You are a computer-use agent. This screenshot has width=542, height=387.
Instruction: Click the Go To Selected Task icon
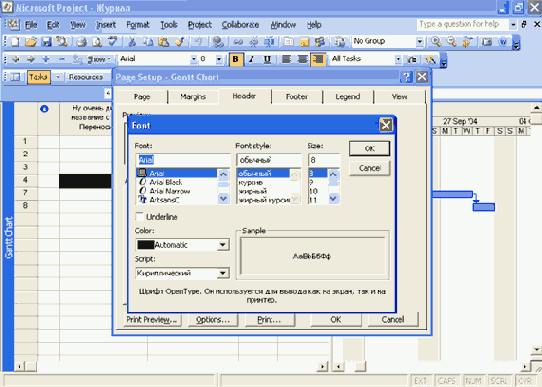coord(467,42)
